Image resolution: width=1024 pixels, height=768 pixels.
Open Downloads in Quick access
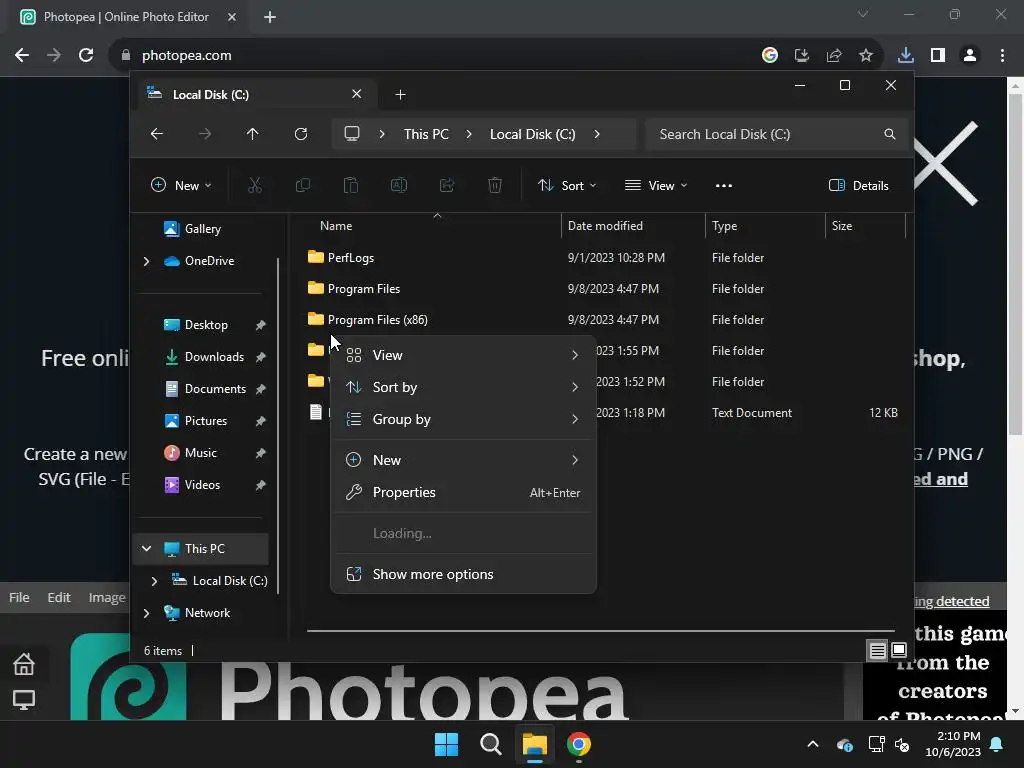click(214, 357)
